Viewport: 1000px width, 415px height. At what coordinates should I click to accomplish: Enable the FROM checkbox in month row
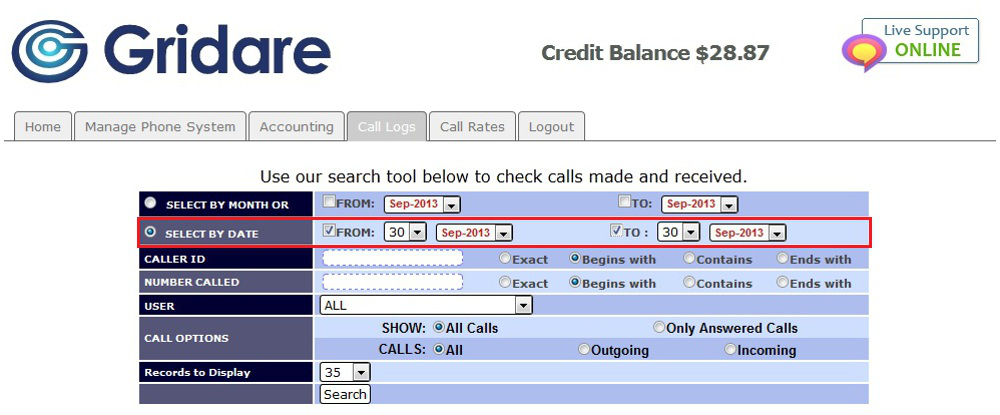pos(329,203)
